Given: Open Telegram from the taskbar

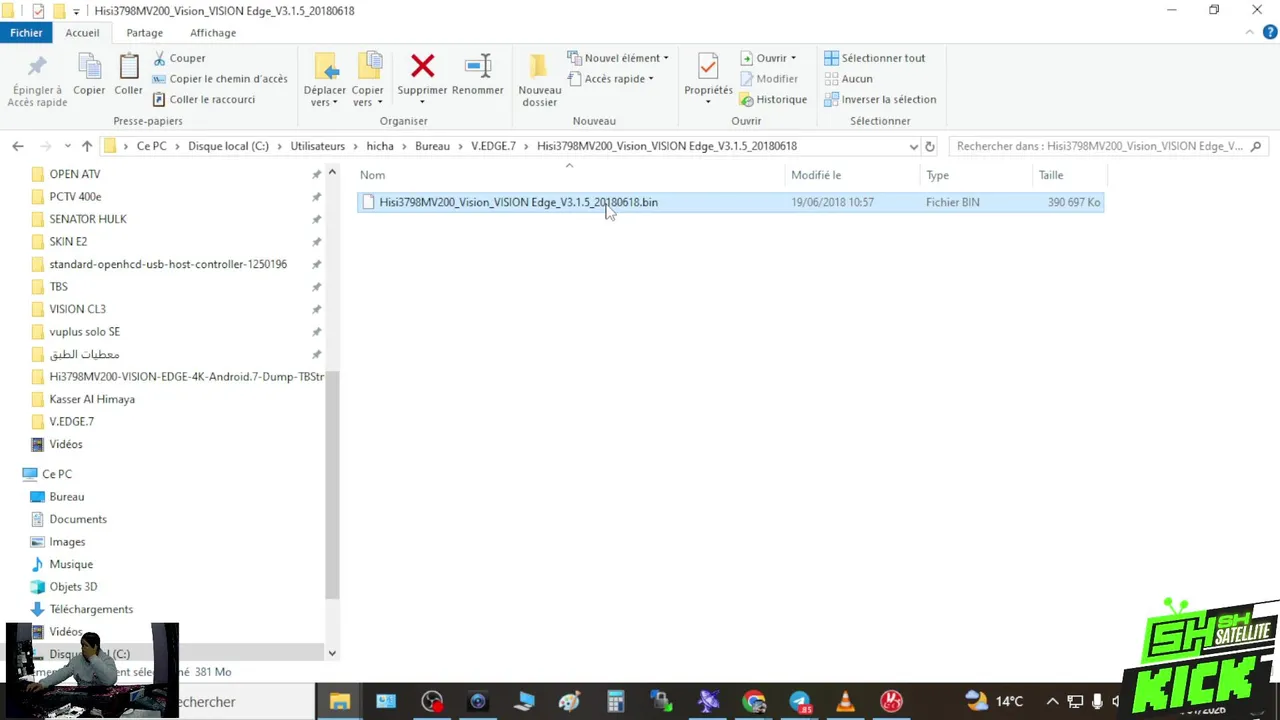Looking at the screenshot, I should pos(800,702).
